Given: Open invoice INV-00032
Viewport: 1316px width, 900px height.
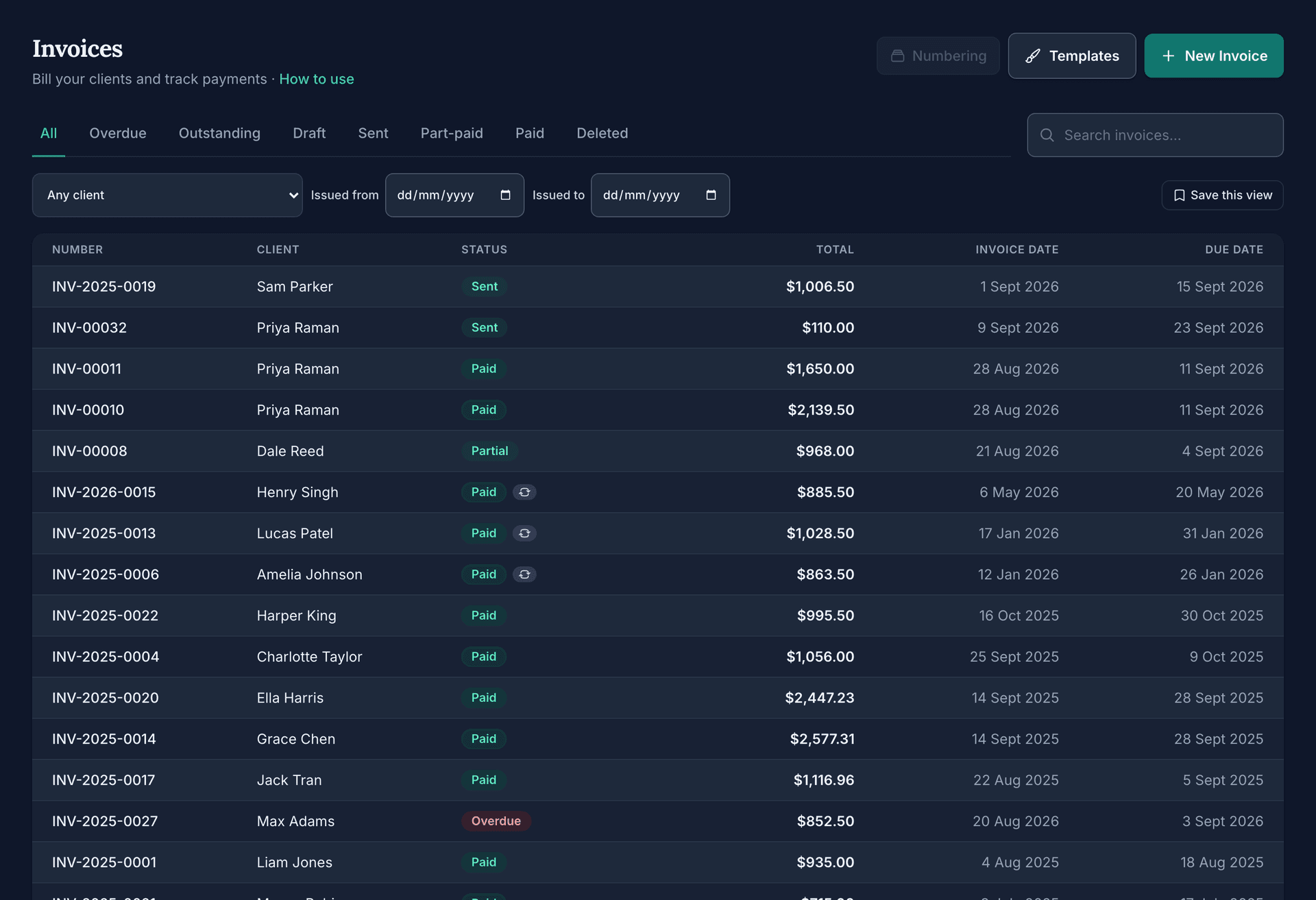Looking at the screenshot, I should click(x=89, y=328).
